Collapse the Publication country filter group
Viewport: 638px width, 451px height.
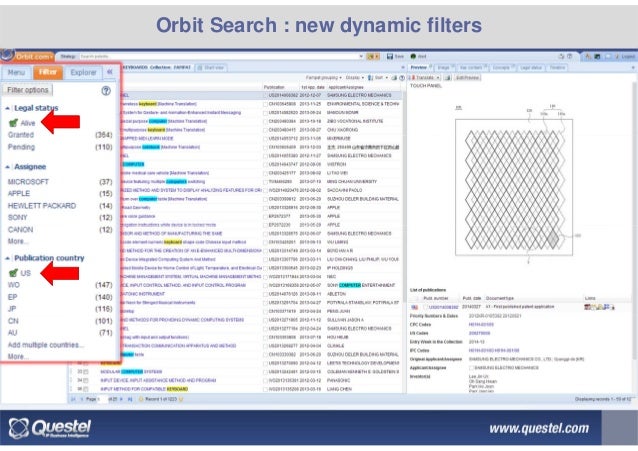click(7, 258)
